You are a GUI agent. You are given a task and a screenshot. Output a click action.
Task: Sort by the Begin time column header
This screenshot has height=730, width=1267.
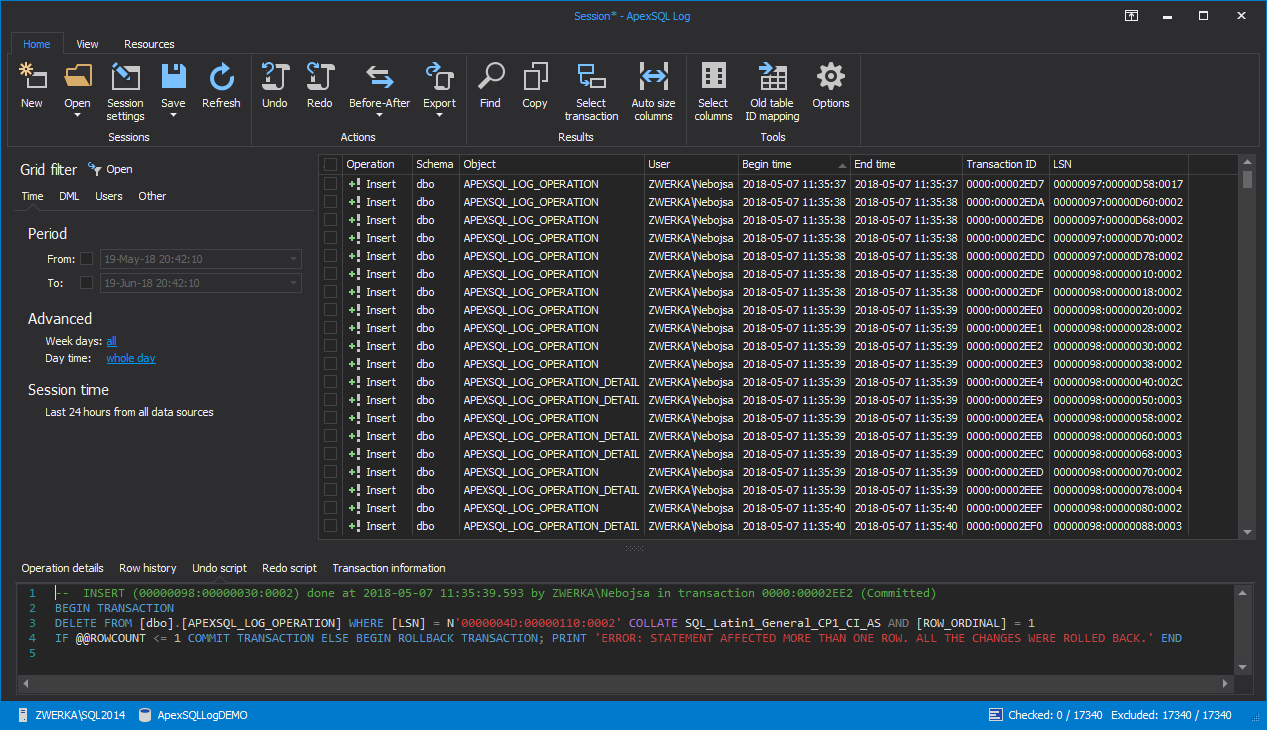(794, 164)
